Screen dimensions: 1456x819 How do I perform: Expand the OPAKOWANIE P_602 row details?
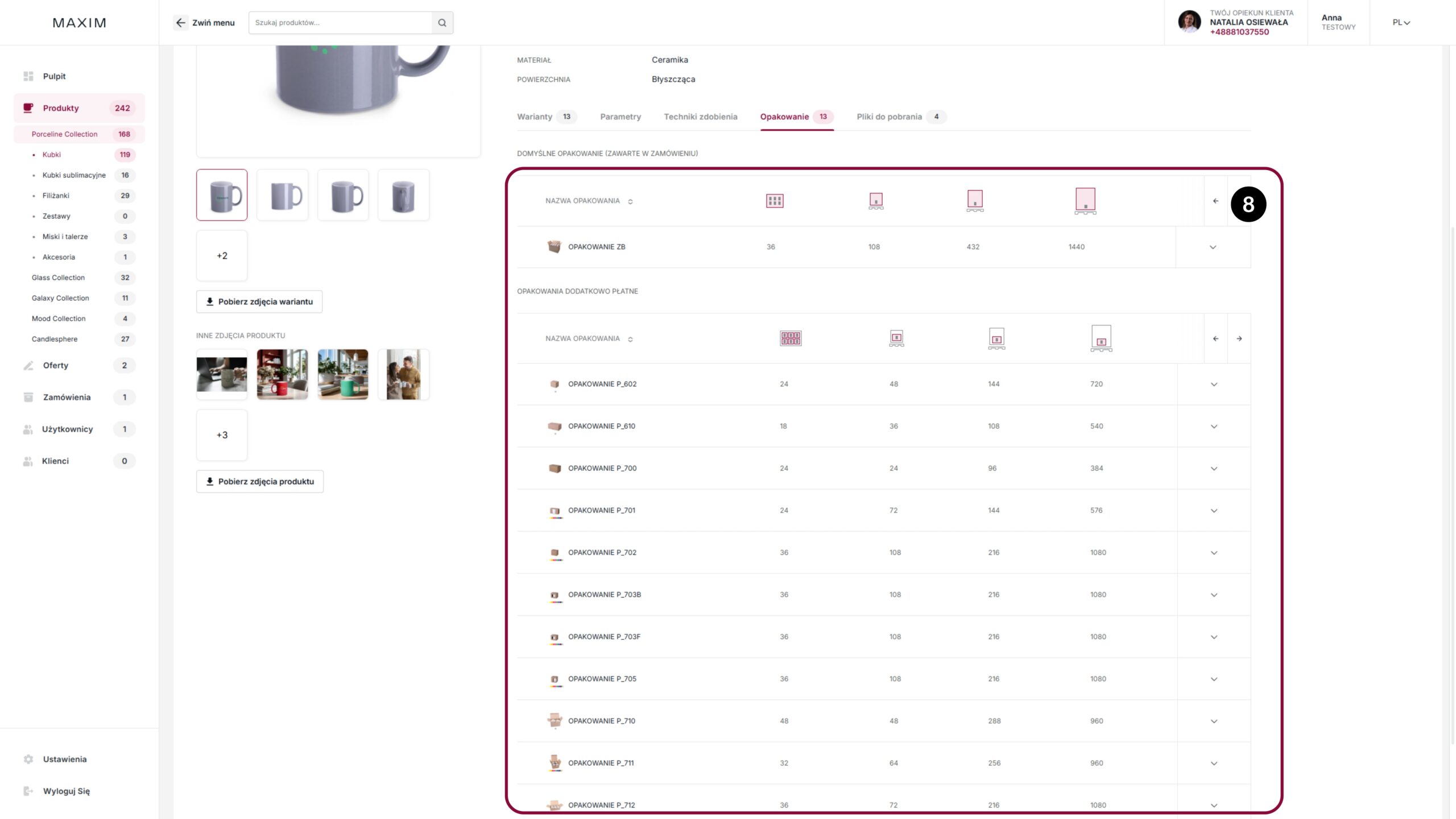[x=1214, y=384]
